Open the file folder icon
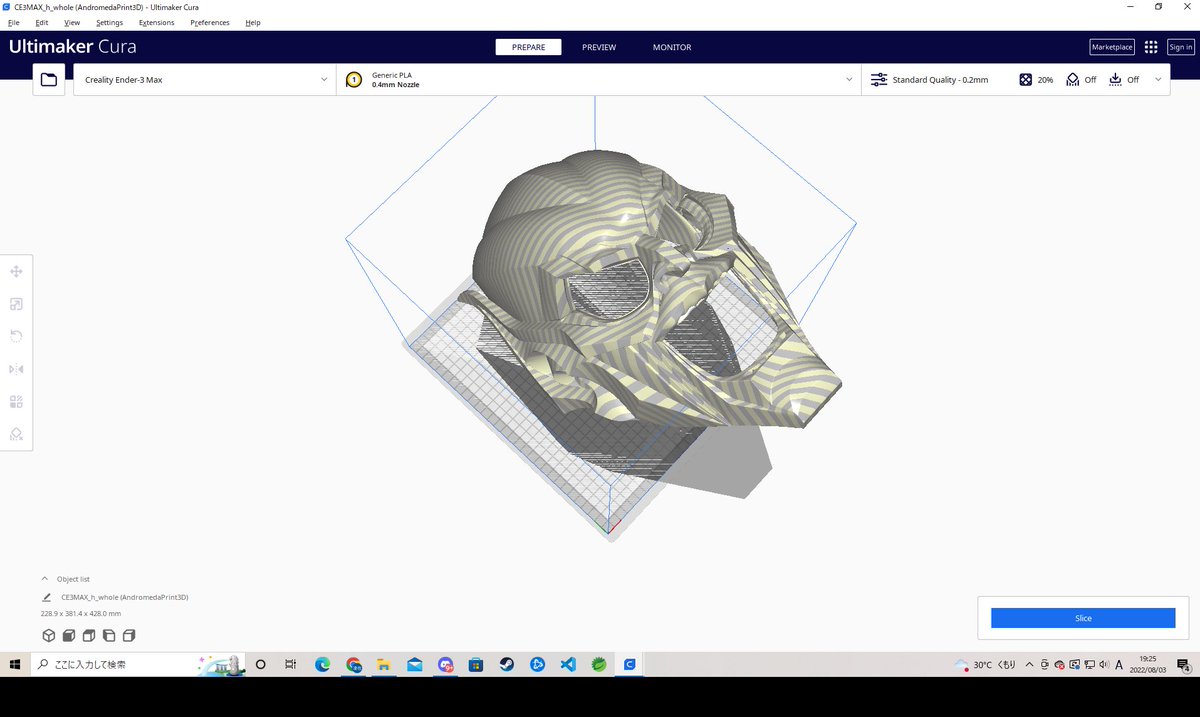1200x717 pixels. 49,79
